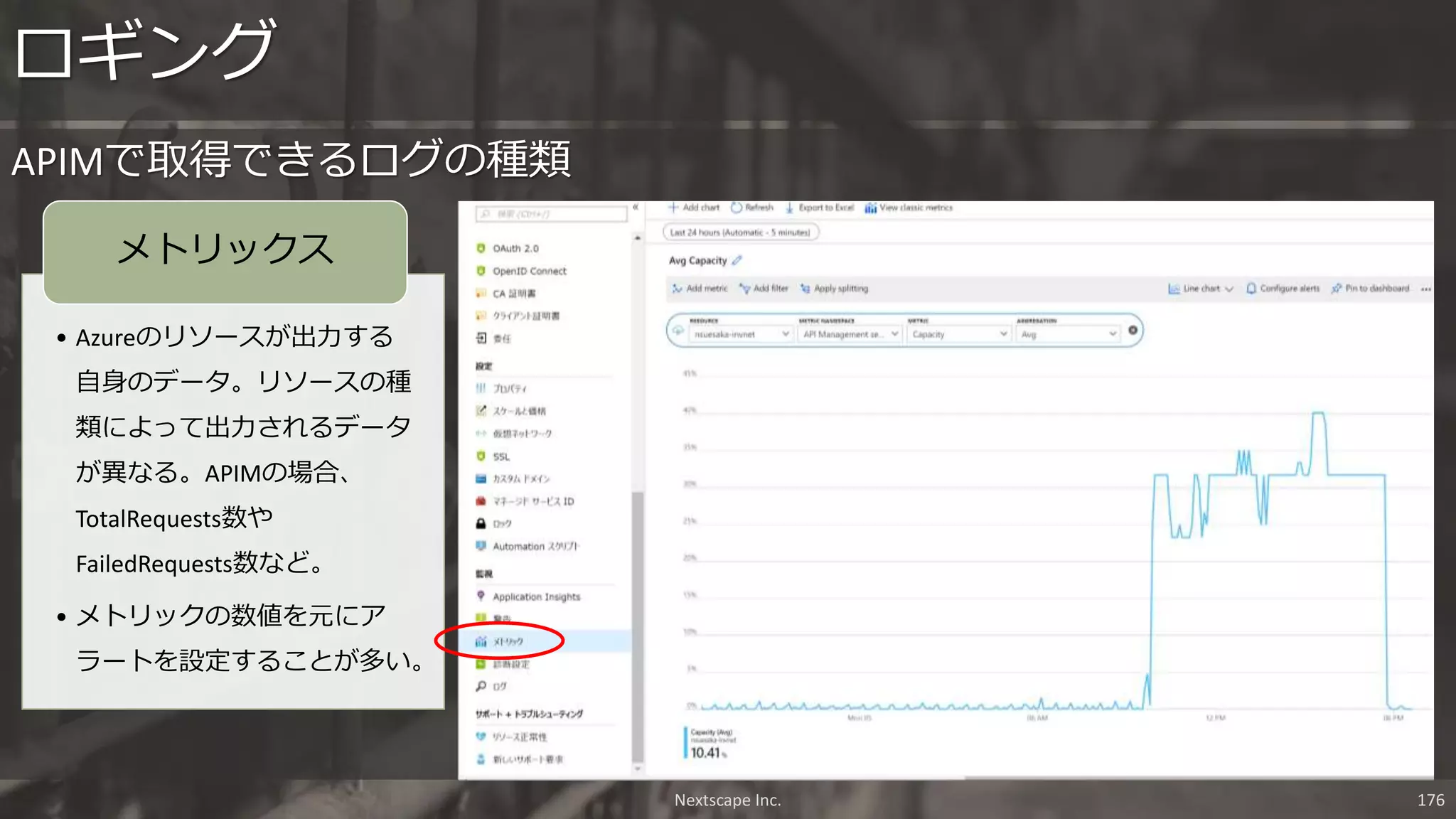Open the マネージド サービス ID icon
Screen dimensions: 1456x819
tap(481, 501)
